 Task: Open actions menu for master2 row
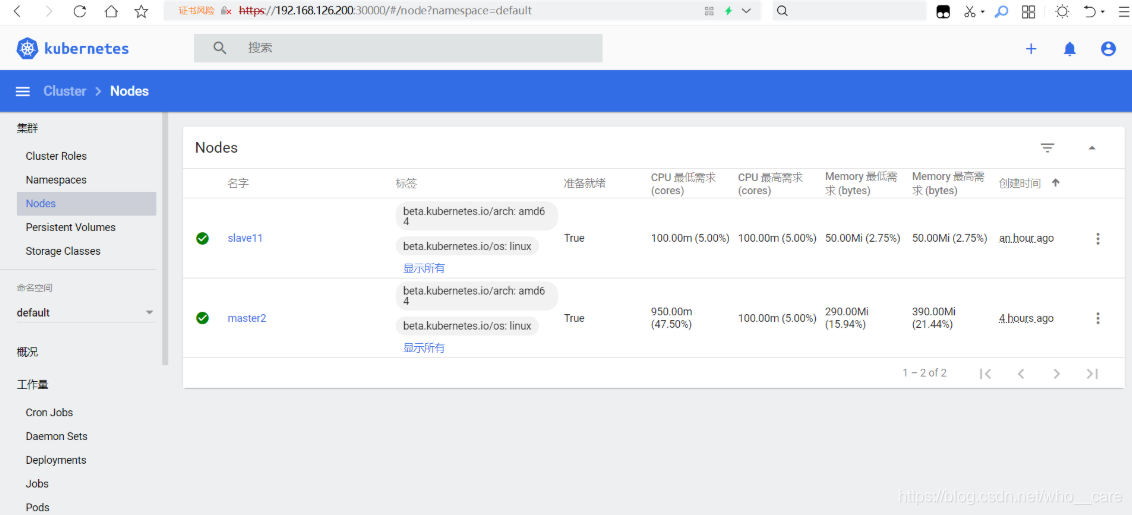[1097, 318]
